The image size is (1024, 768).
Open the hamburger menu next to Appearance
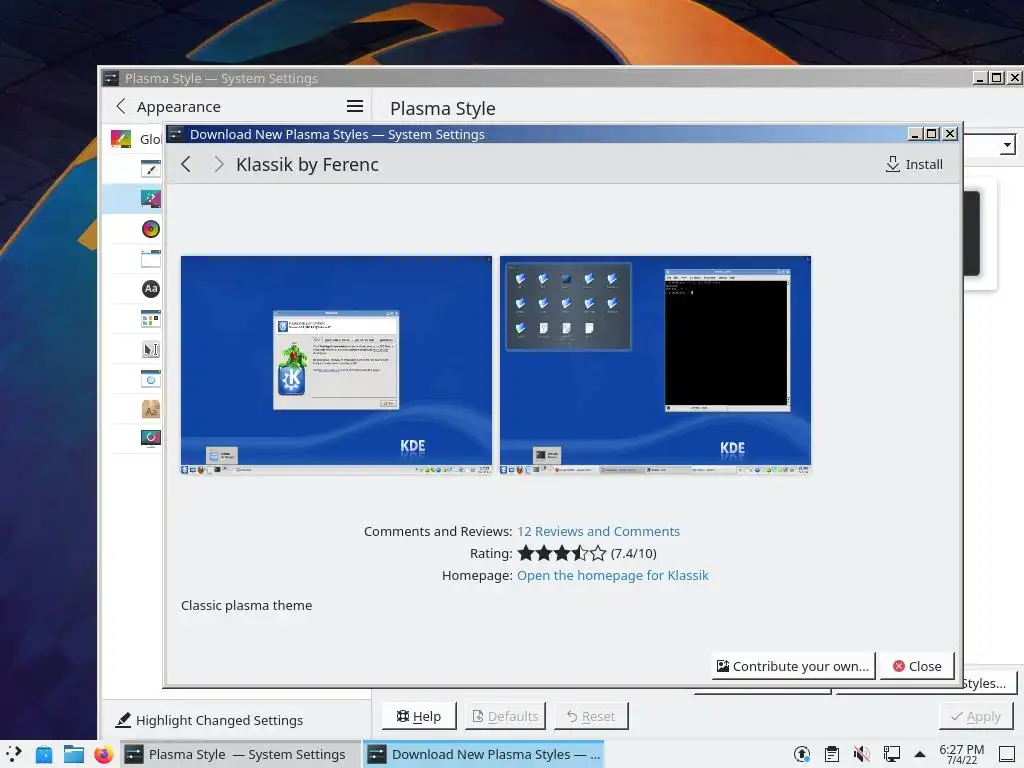[355, 106]
